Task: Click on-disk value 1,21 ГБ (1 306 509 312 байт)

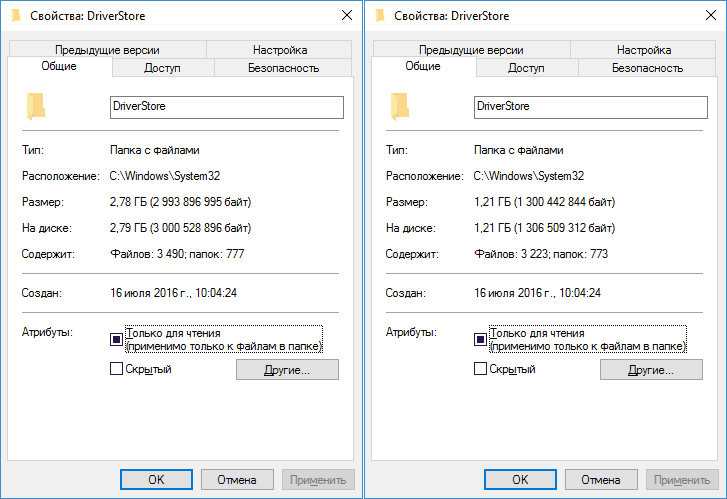Action: pyautogui.click(x=544, y=228)
